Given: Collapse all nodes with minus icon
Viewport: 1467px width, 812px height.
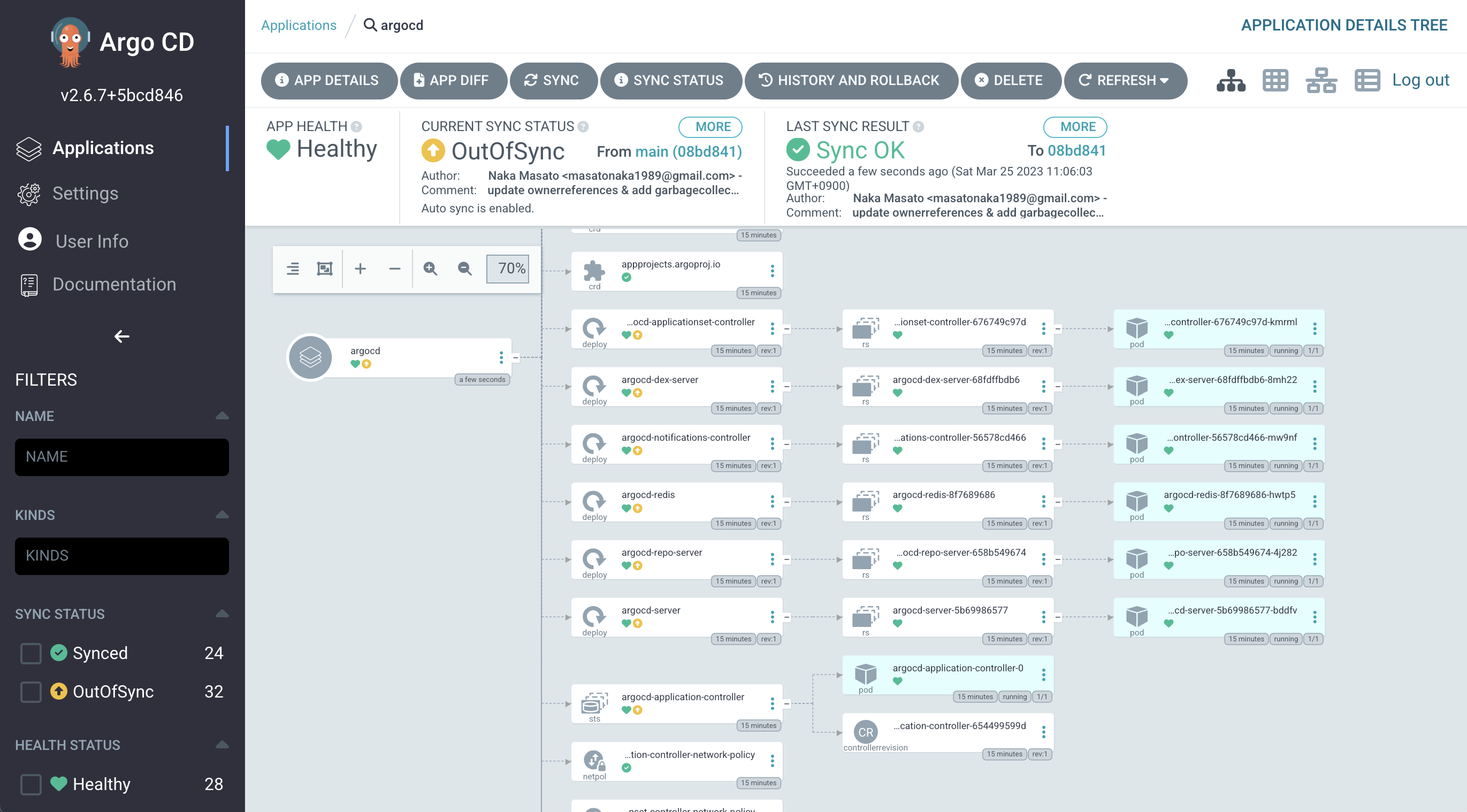Looking at the screenshot, I should pos(395,269).
